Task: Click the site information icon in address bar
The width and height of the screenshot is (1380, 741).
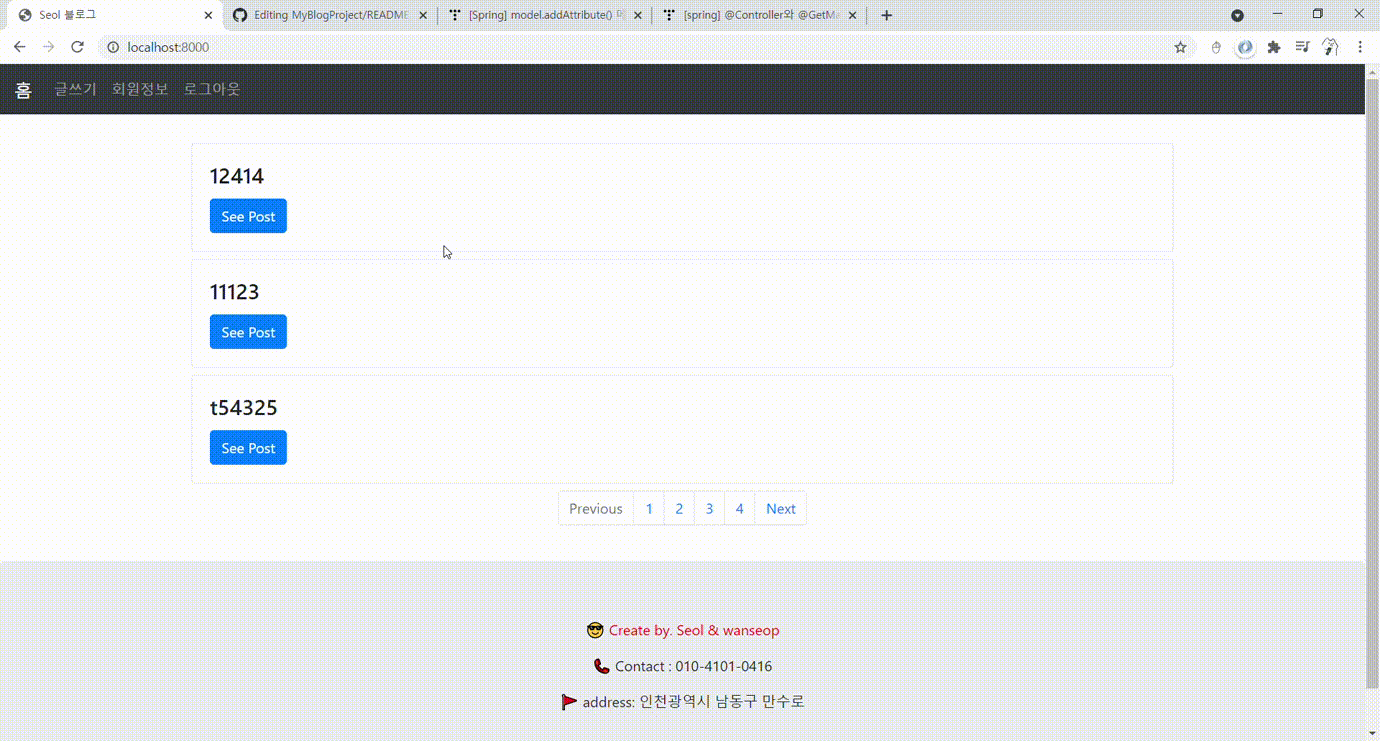Action: (x=113, y=47)
